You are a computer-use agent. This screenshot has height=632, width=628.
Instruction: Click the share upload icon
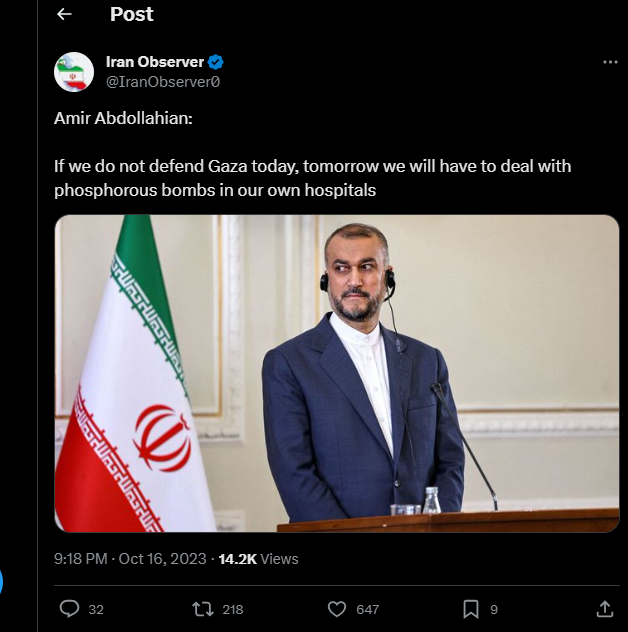point(604,608)
